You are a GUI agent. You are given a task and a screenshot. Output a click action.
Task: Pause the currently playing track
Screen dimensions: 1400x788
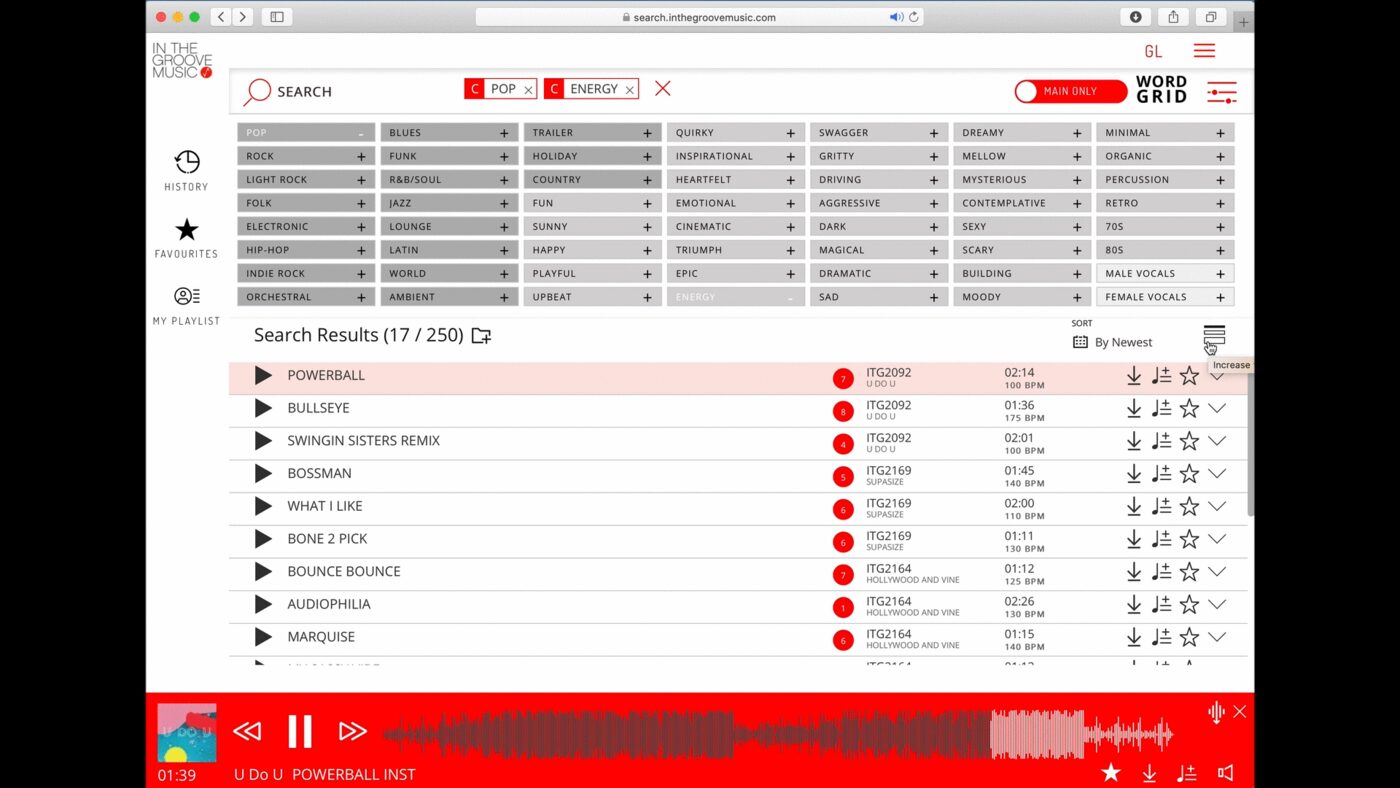point(300,731)
